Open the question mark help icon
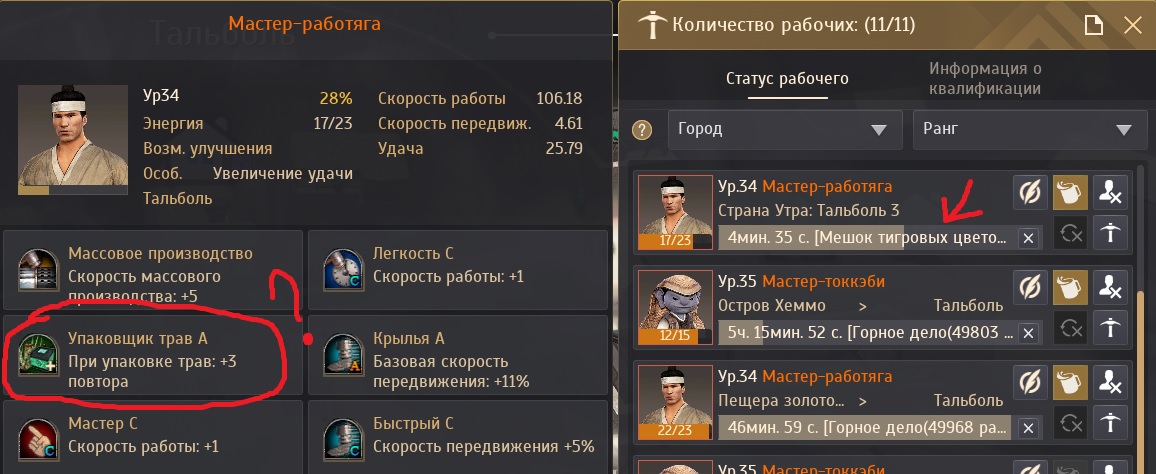 642,130
